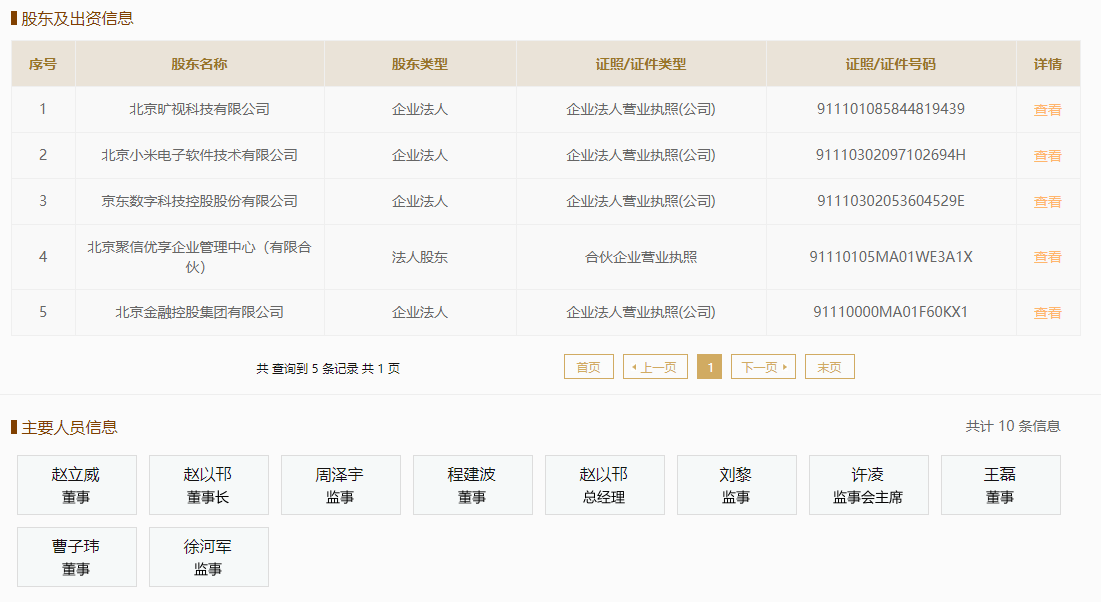1101x602 pixels.
Task: Open the card for 董事长 赵以邗
Action: (208, 484)
